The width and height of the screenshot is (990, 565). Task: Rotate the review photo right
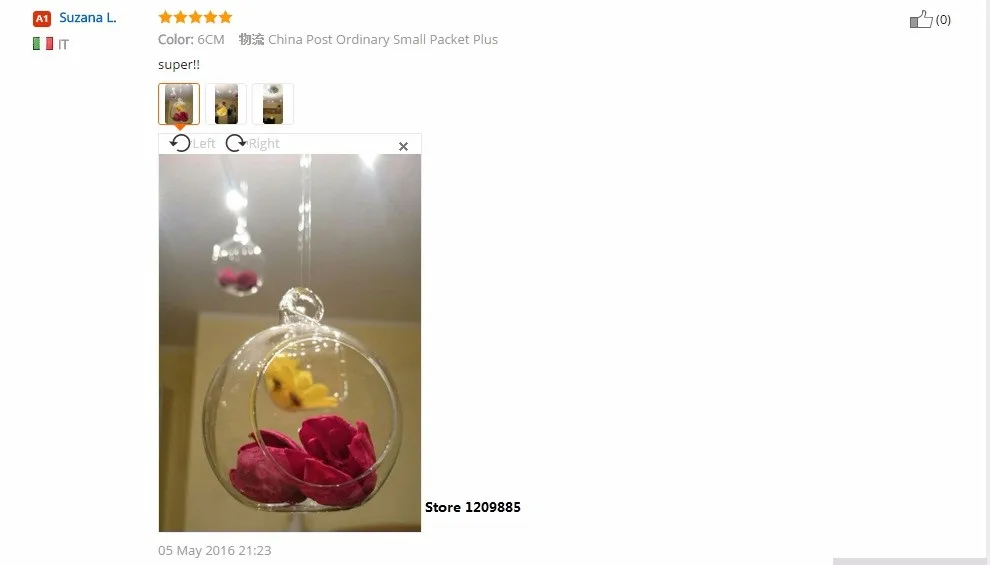(236, 143)
